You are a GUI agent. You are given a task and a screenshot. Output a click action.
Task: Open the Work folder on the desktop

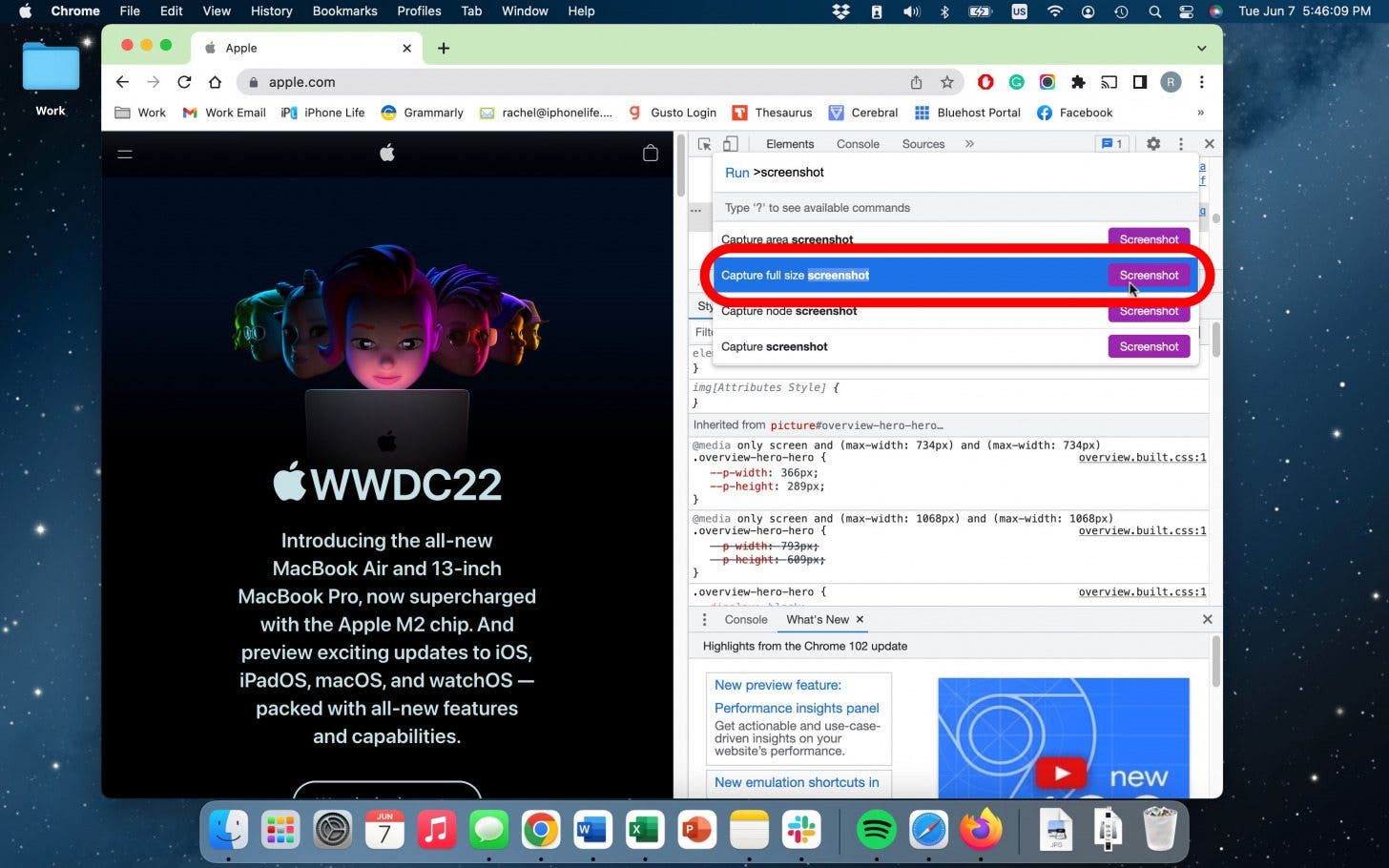tap(51, 78)
